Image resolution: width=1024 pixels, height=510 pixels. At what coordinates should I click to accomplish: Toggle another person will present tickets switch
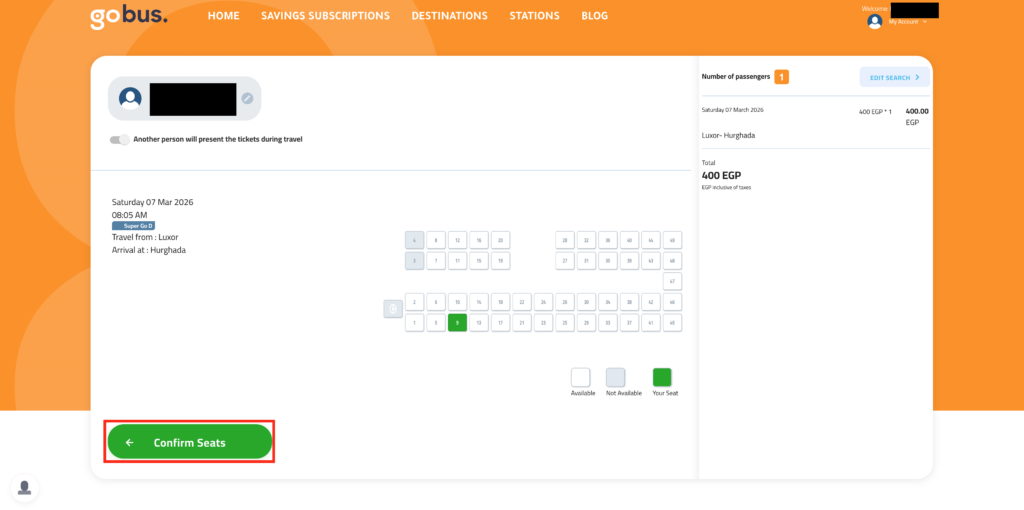(x=120, y=139)
